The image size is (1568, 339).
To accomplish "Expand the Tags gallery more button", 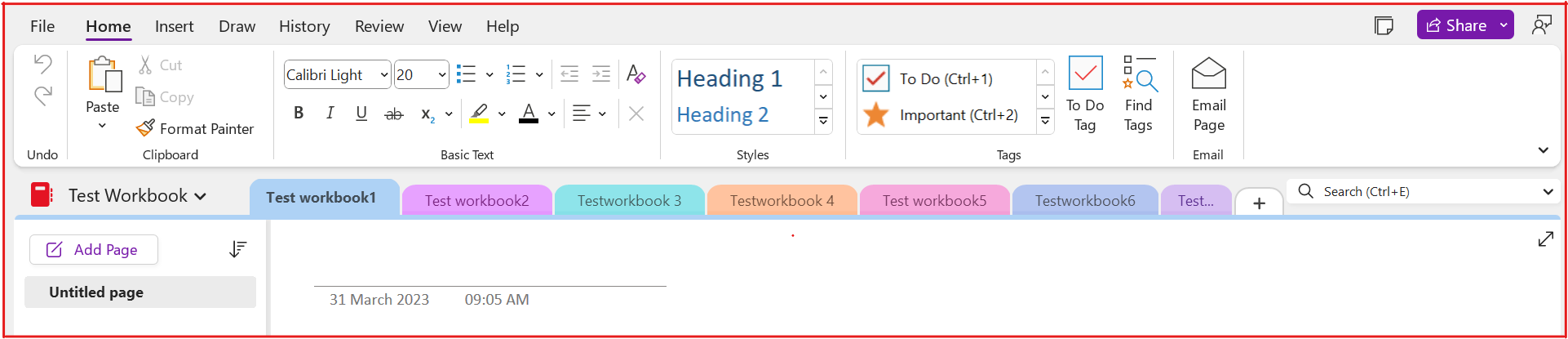I will (1045, 121).
